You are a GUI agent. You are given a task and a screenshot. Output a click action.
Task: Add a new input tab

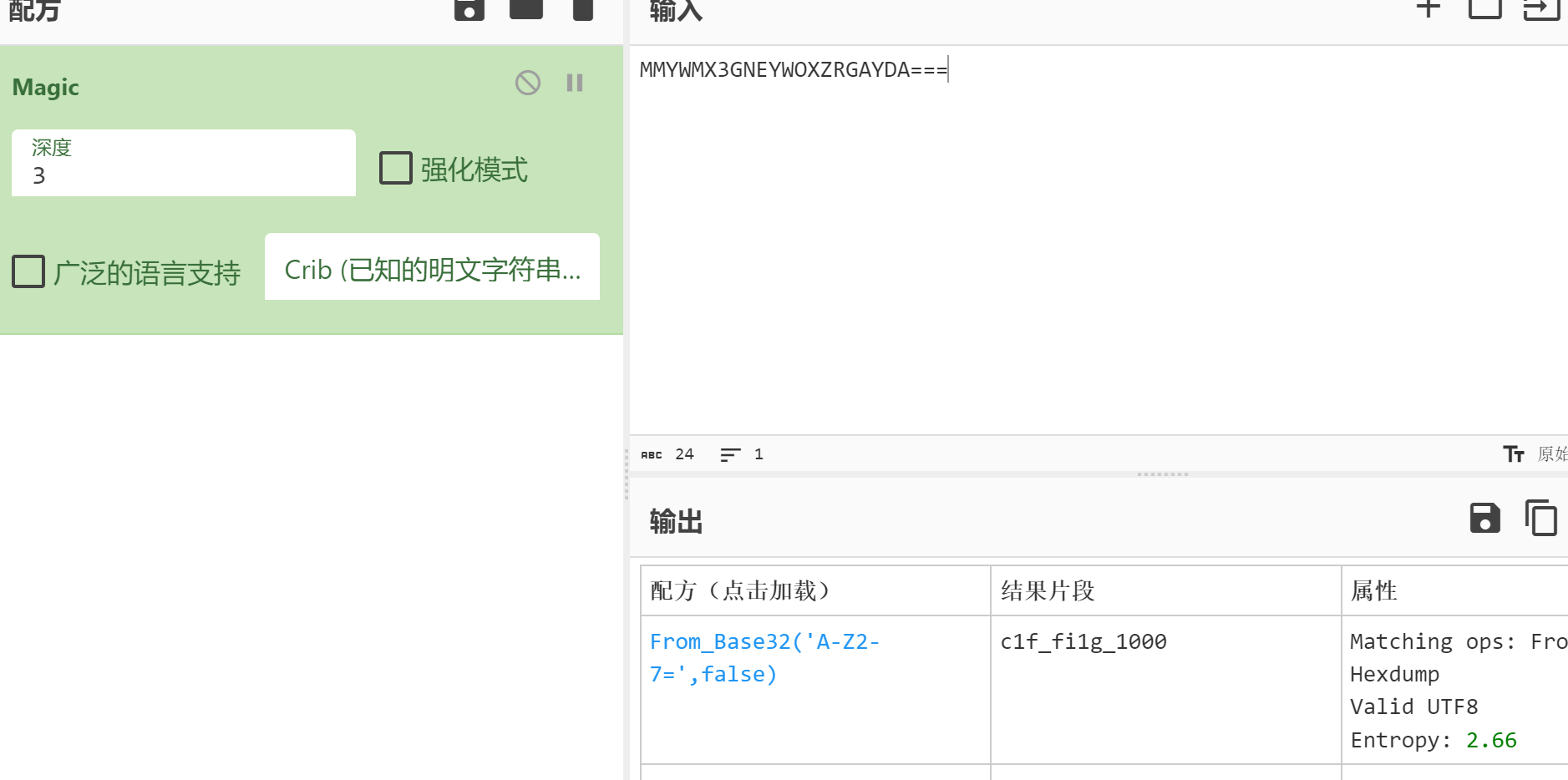pyautogui.click(x=1428, y=8)
